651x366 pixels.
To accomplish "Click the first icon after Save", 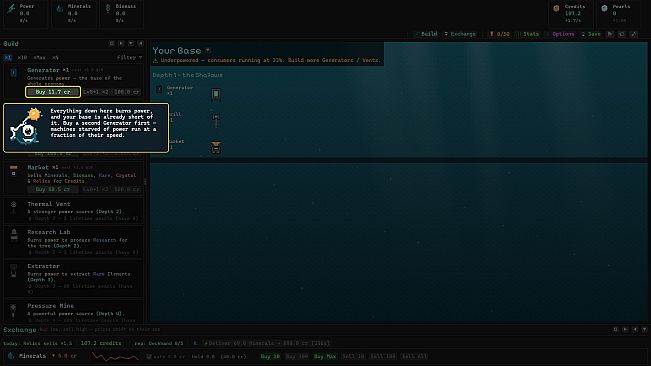I will (610, 34).
